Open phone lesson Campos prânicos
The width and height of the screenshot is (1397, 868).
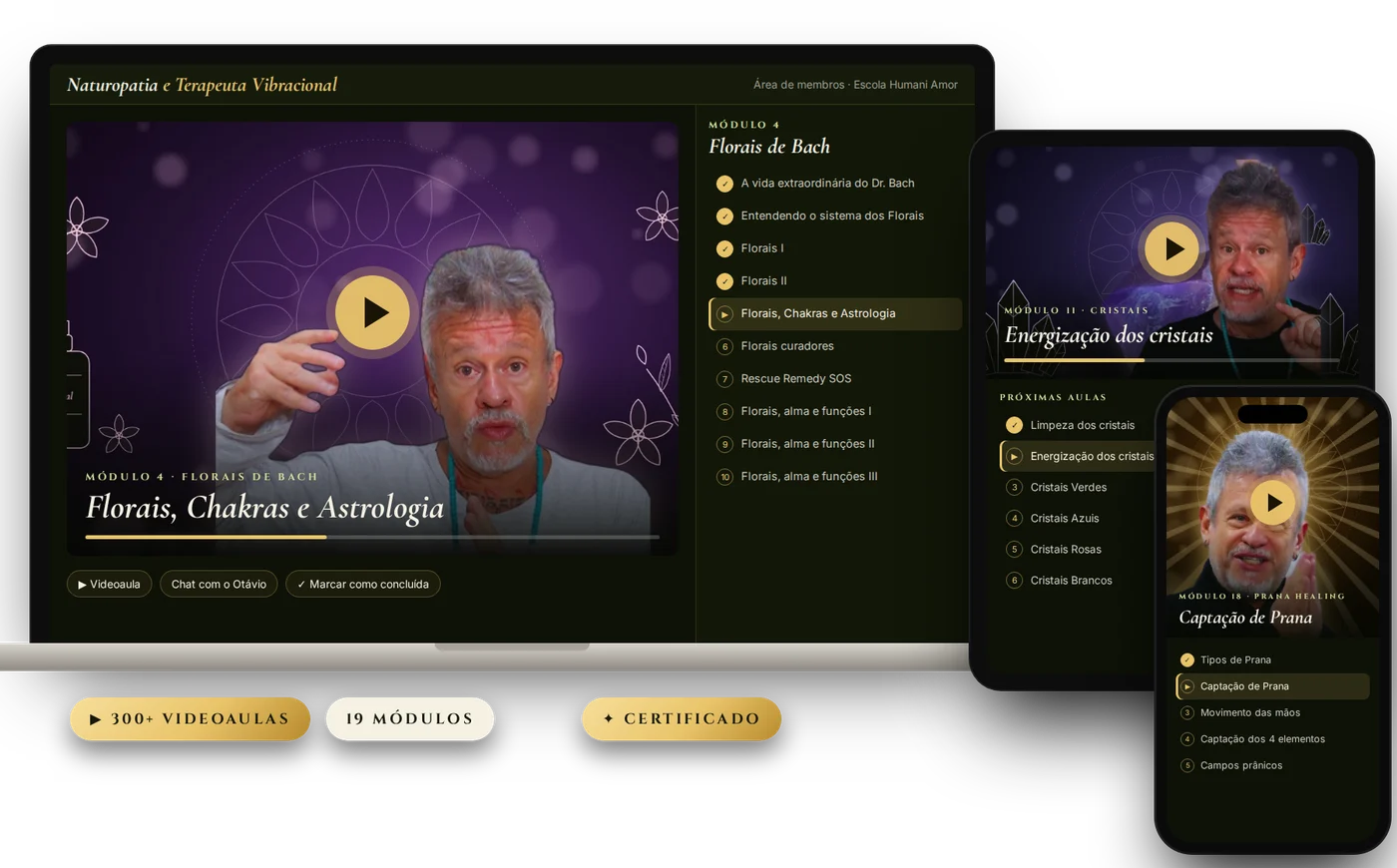1272,765
